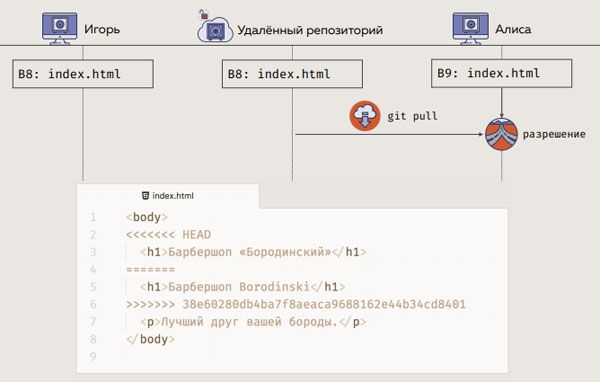This screenshot has width=600, height=382.
Task: Select the index.html editor tab
Action: click(x=168, y=196)
